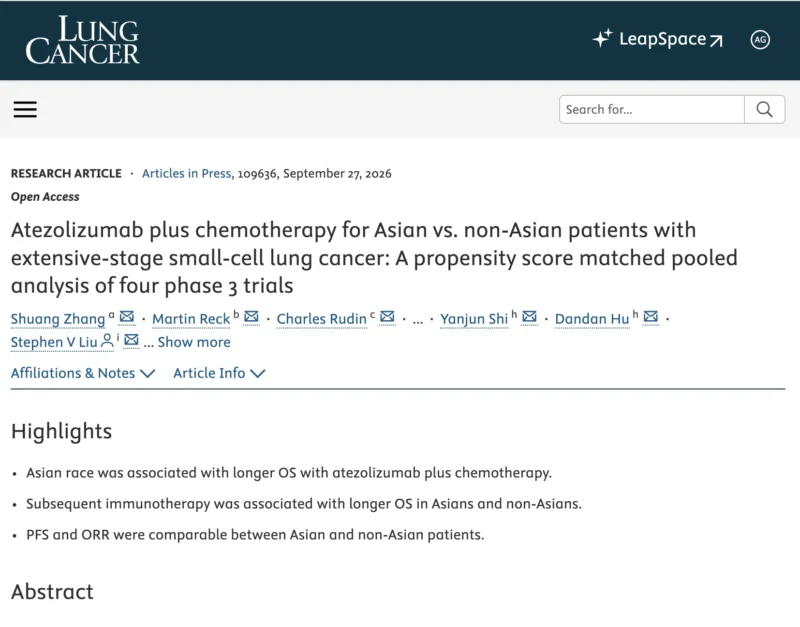
Task: Email Charles Rudin via envelope icon
Action: coord(387,317)
